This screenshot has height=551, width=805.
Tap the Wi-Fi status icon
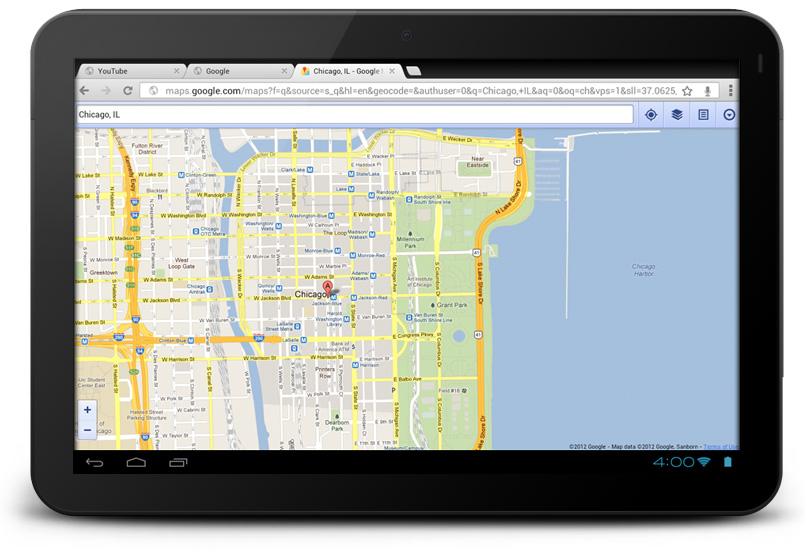pos(704,462)
